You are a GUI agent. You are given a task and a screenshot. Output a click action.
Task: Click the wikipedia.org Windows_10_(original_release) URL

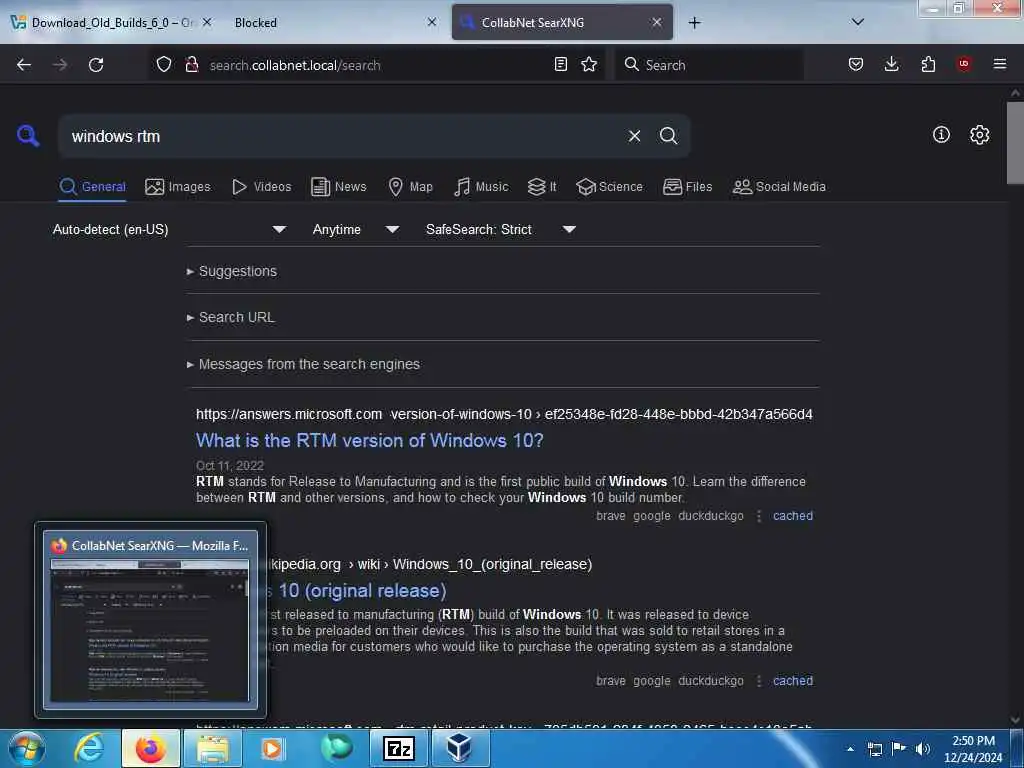coord(431,564)
